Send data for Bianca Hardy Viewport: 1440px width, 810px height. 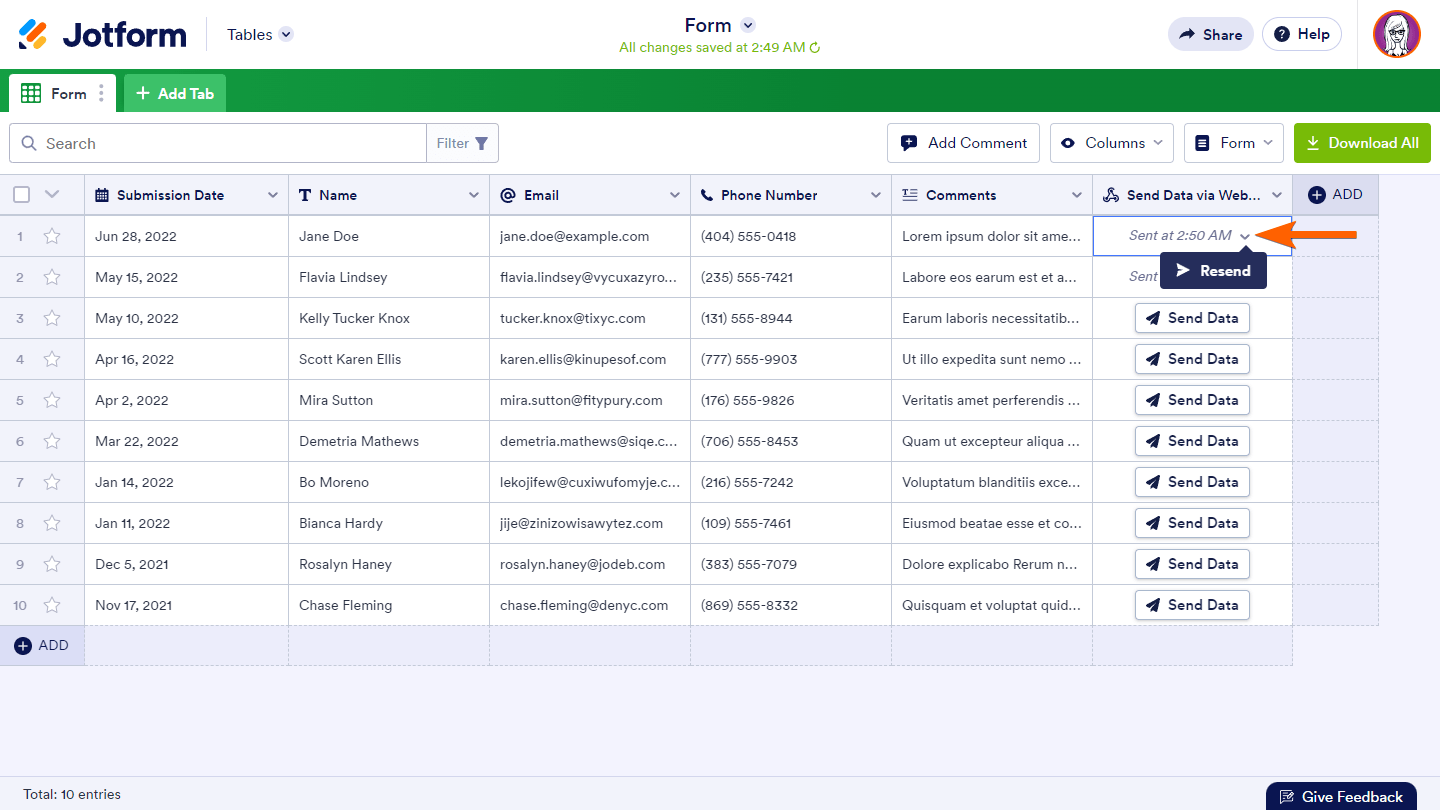pyautogui.click(x=1192, y=523)
